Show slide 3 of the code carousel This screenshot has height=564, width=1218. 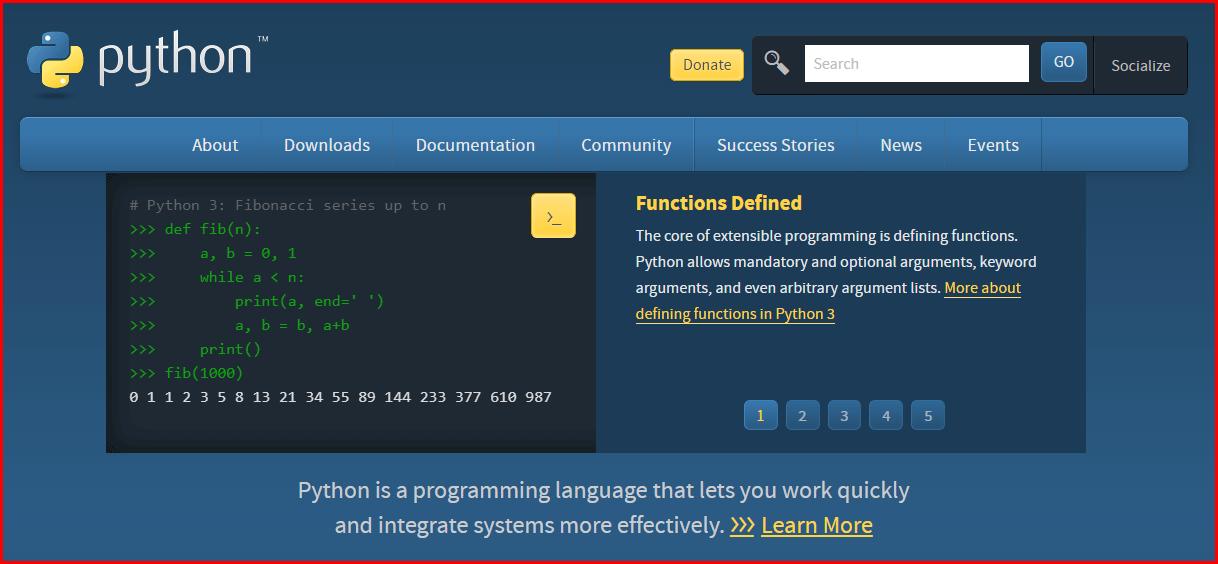pos(845,415)
